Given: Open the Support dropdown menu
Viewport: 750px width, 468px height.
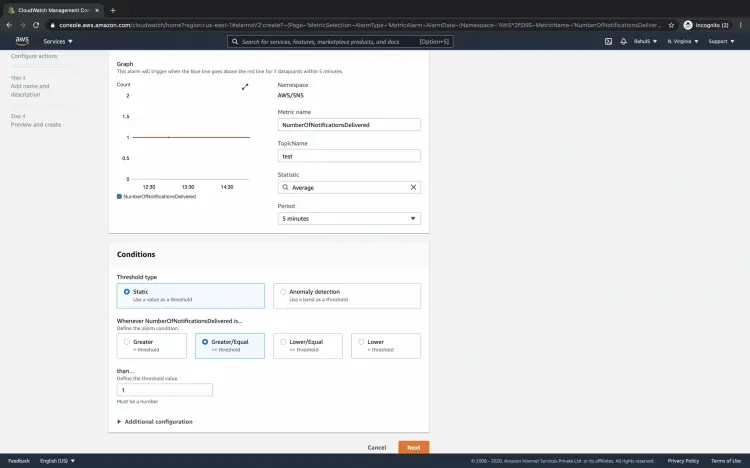Looking at the screenshot, I should pos(721,42).
